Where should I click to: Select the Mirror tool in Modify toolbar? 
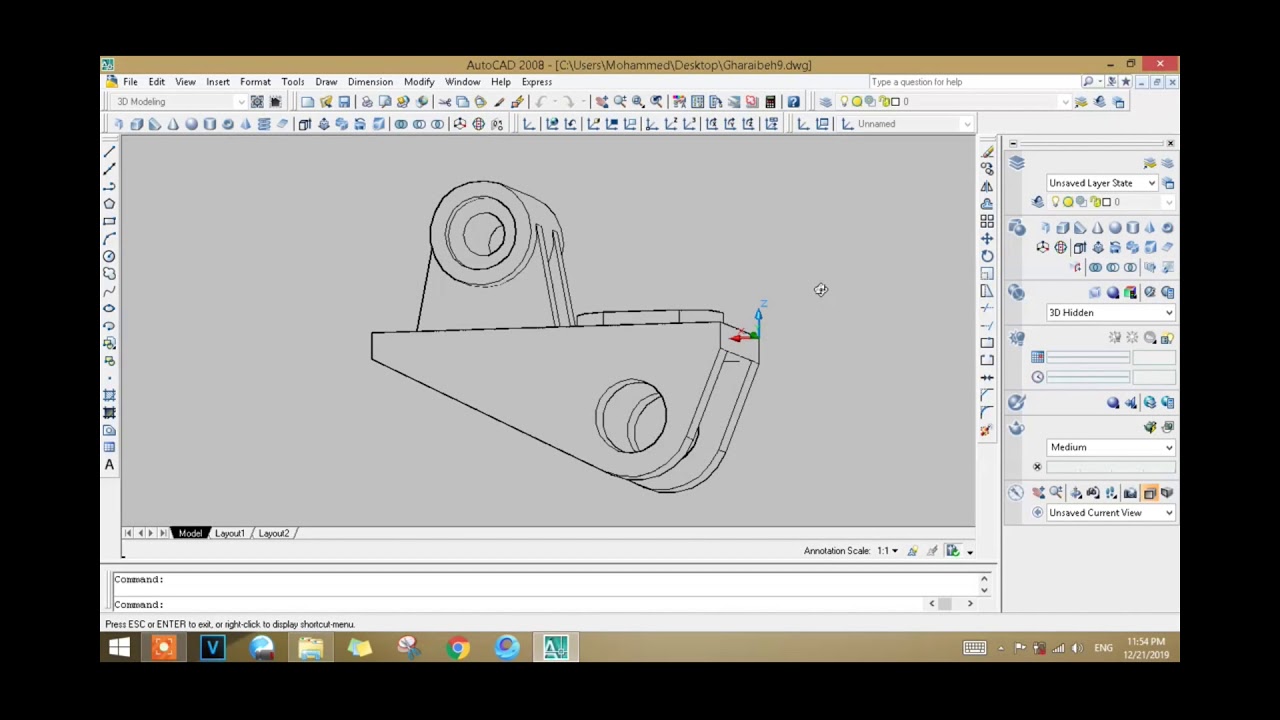(987, 186)
